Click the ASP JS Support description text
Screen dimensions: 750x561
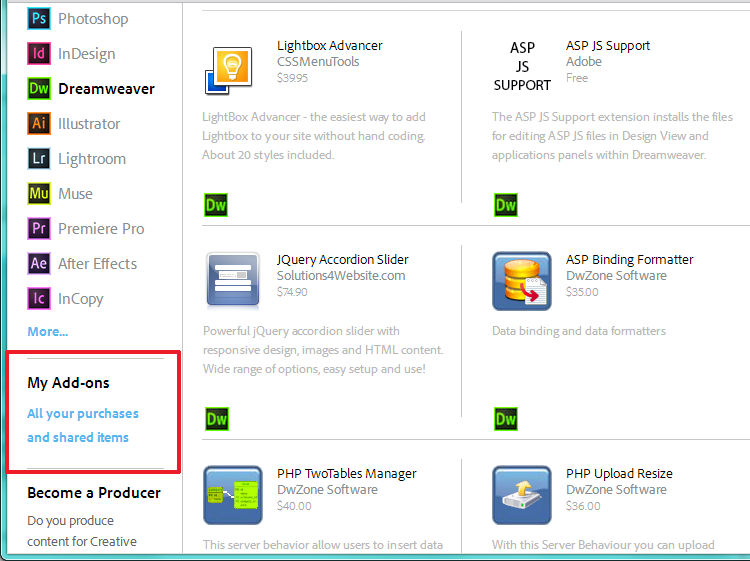(x=612, y=136)
